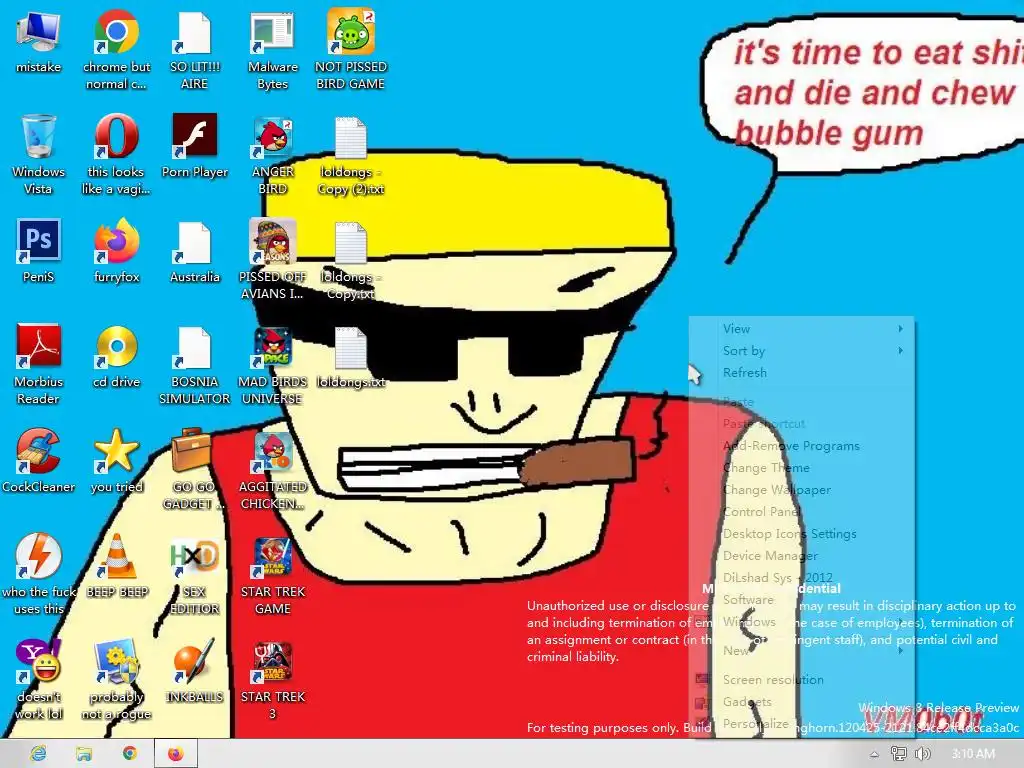The height and width of the screenshot is (768, 1024).
Task: Select 'Add-Remove Programs' context menu entry
Action: [791, 445]
